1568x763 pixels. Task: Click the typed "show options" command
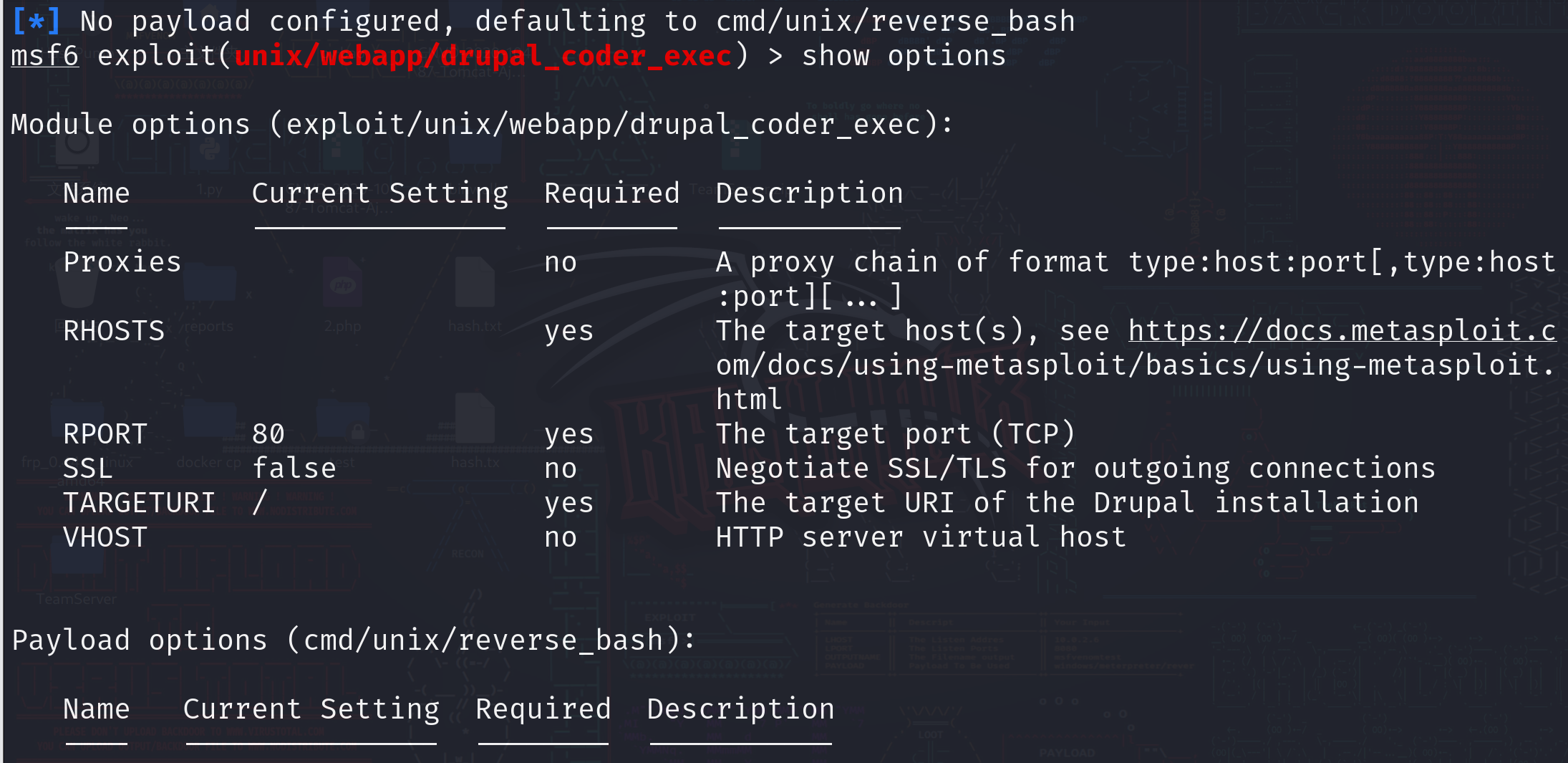(904, 56)
